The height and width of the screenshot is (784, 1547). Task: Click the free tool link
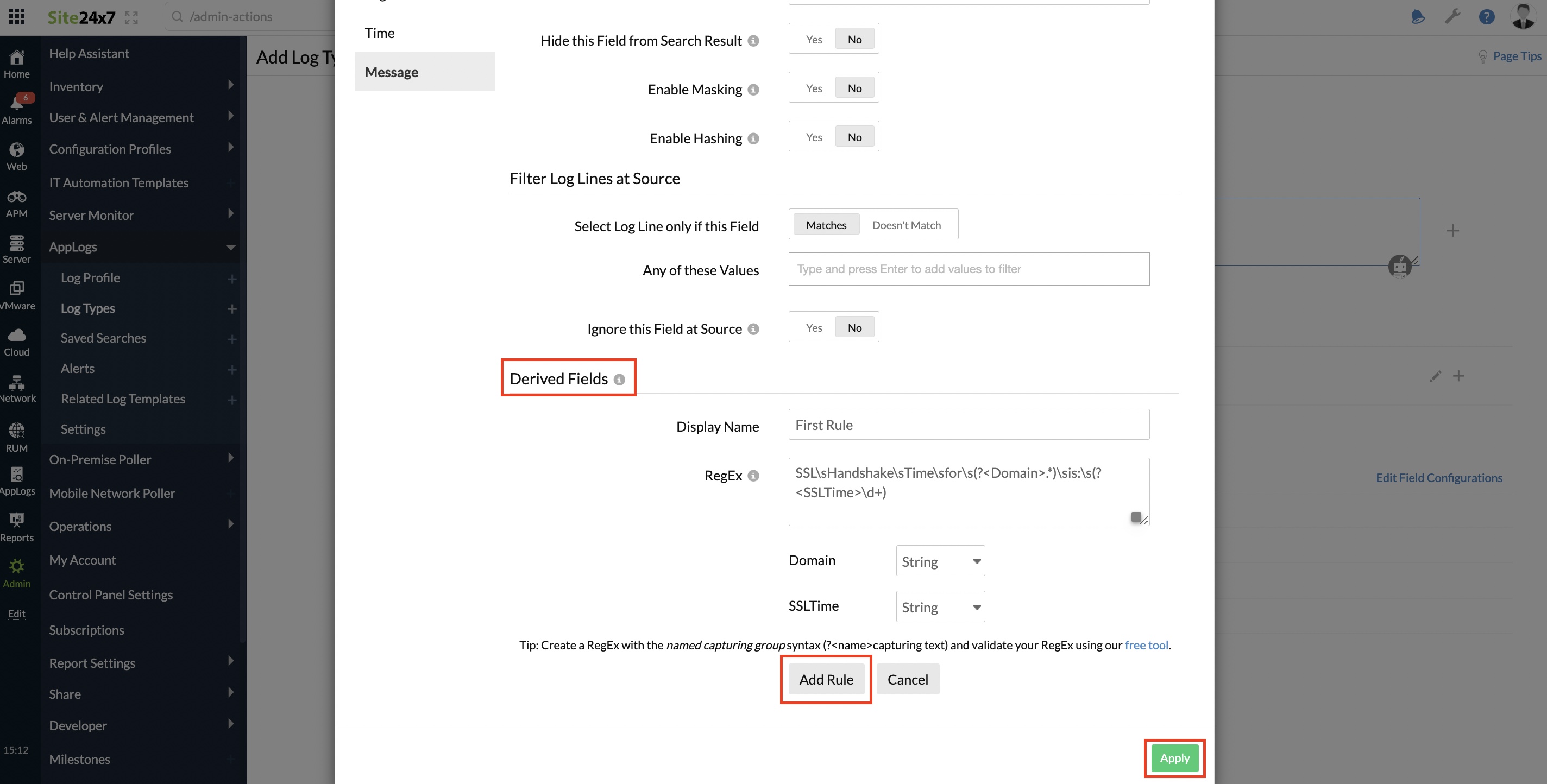(x=1146, y=644)
